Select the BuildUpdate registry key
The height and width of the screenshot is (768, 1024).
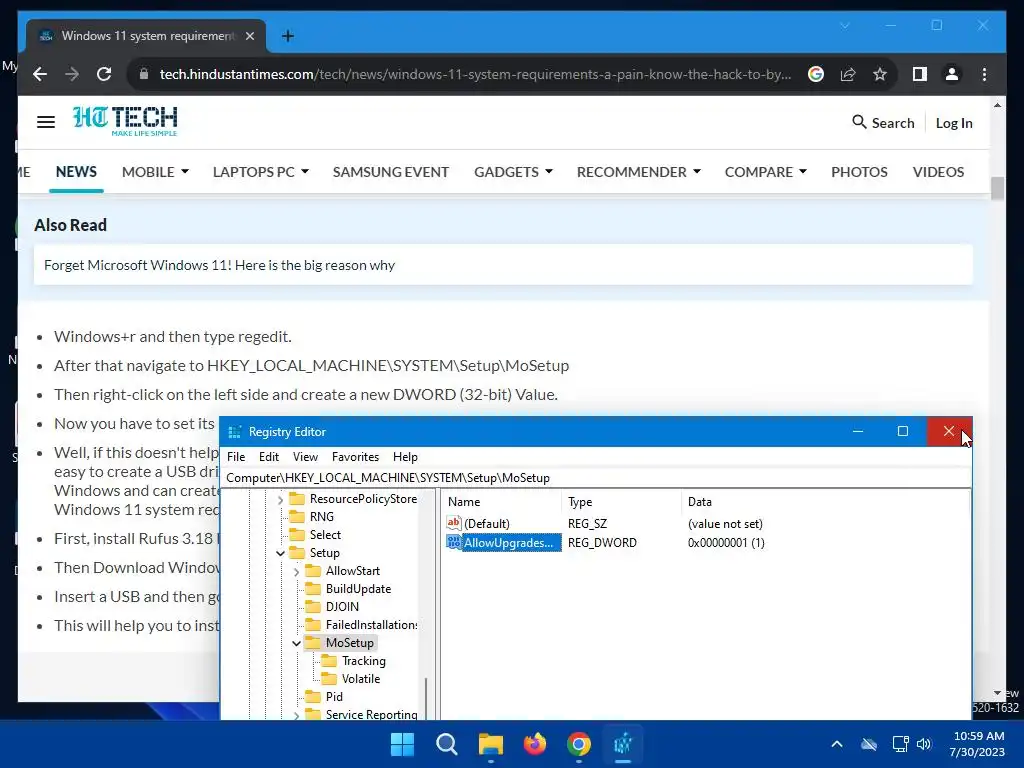pyautogui.click(x=359, y=589)
